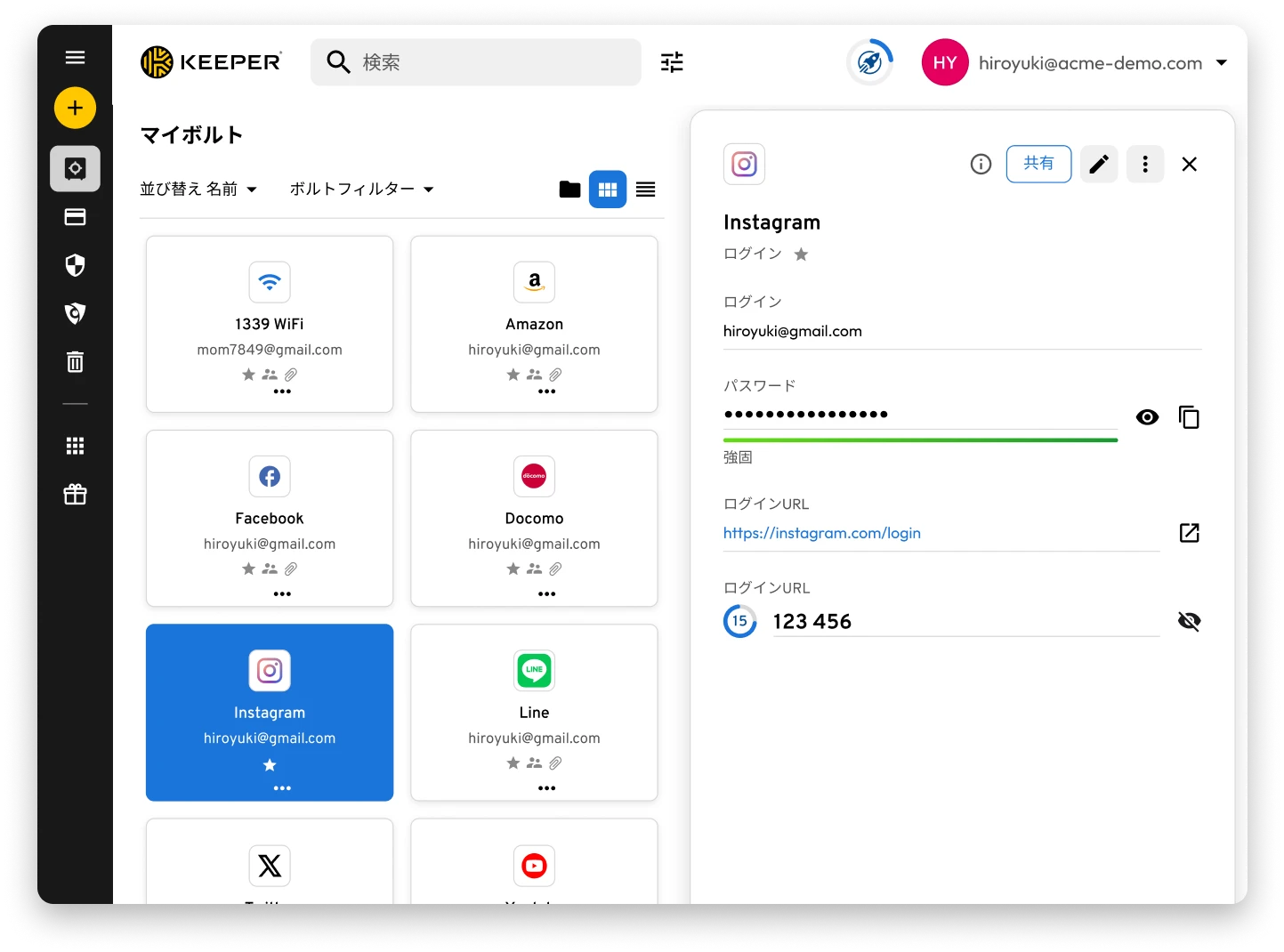This screenshot has height=952, width=1284.
Task: Toggle favorite star on Instagram card
Action: coord(270,765)
